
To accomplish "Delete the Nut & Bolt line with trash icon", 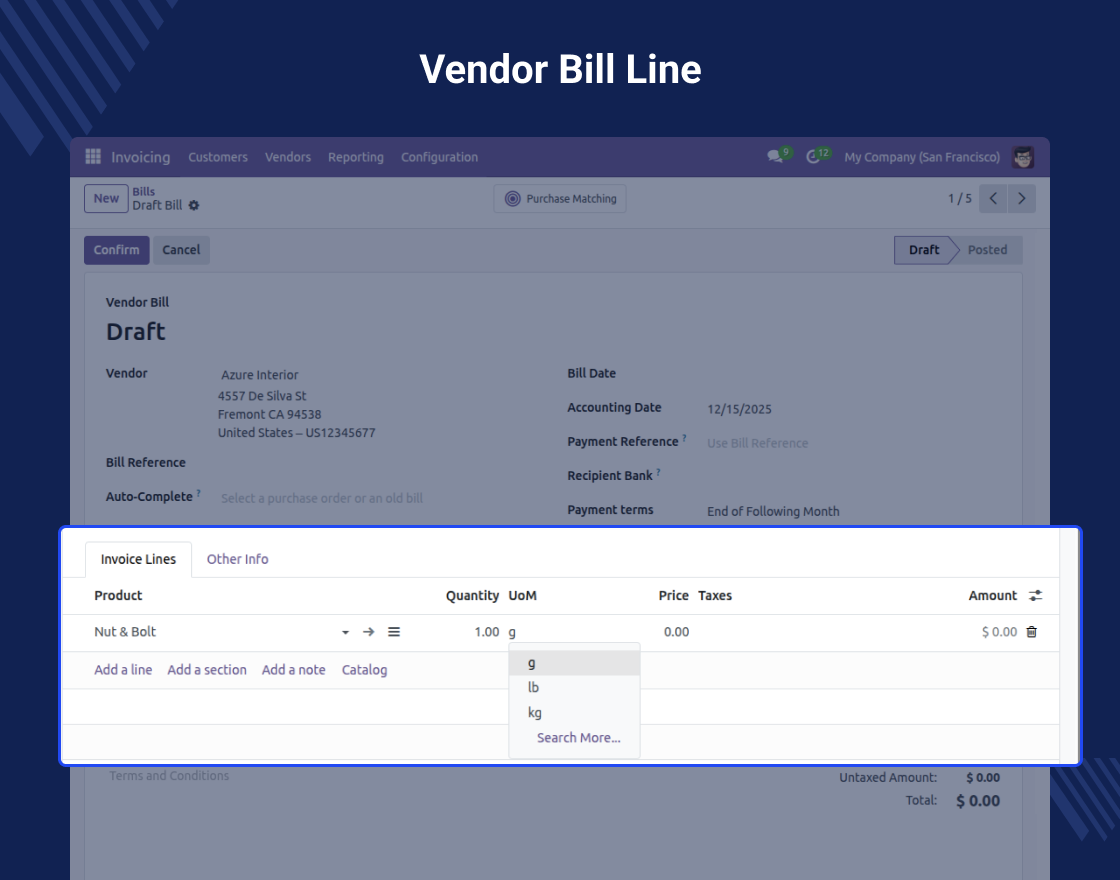I will point(1031,631).
